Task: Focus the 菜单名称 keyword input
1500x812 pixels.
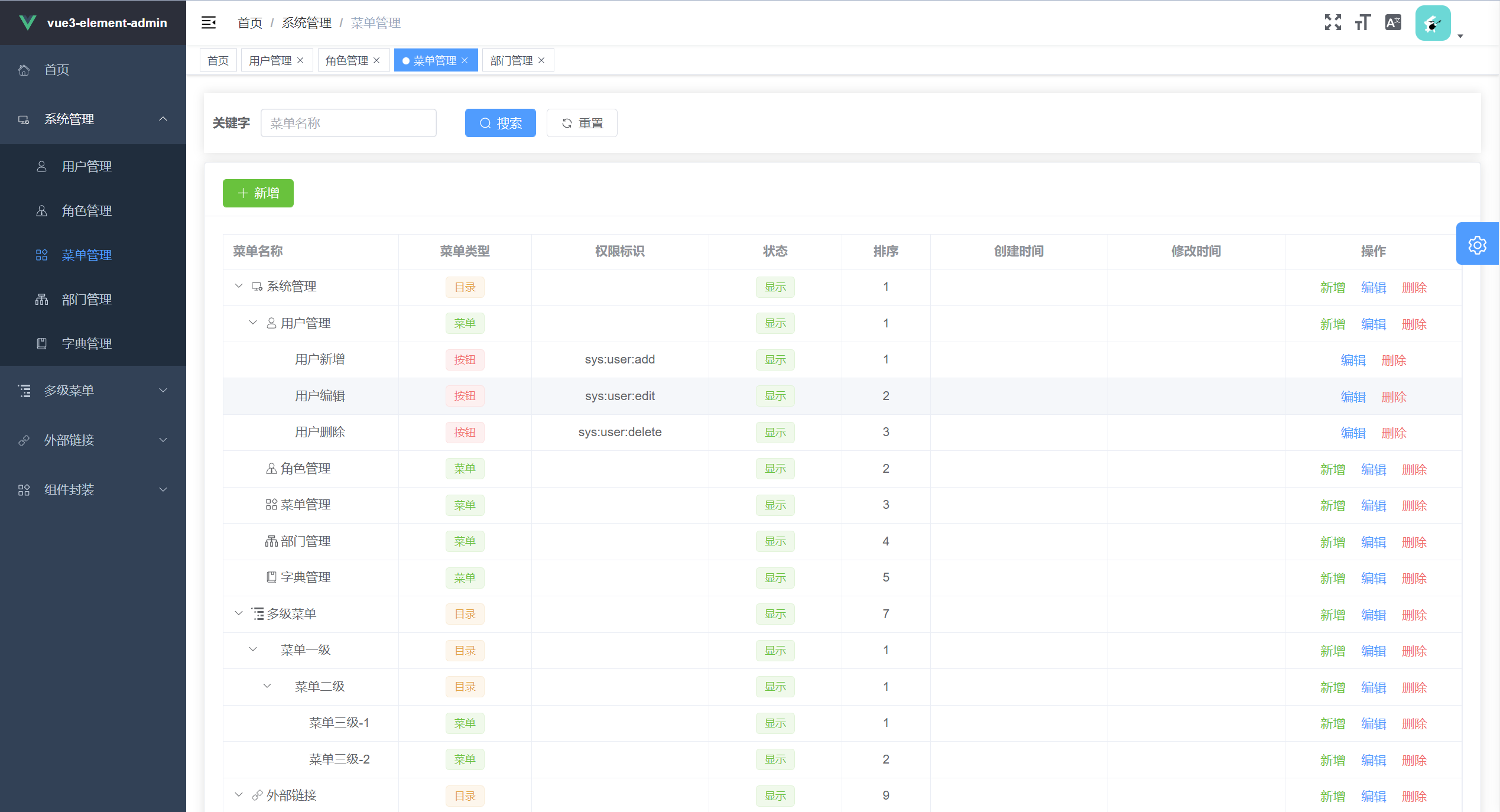Action: 349,123
